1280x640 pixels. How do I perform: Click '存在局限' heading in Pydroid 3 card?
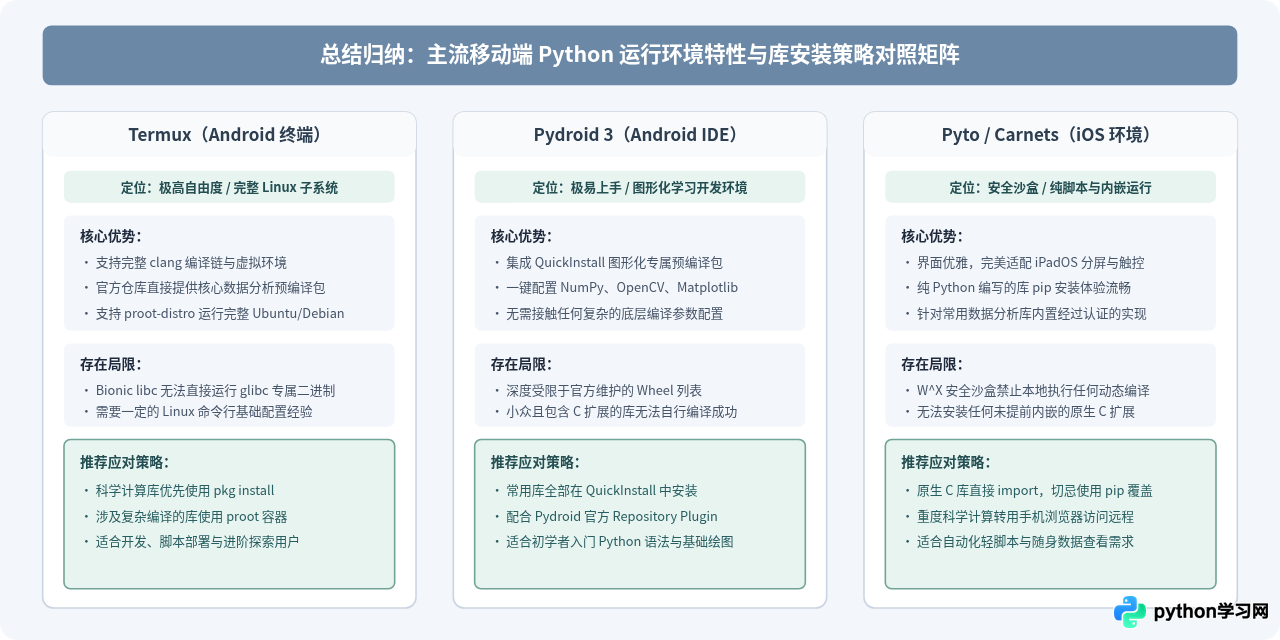pos(521,364)
